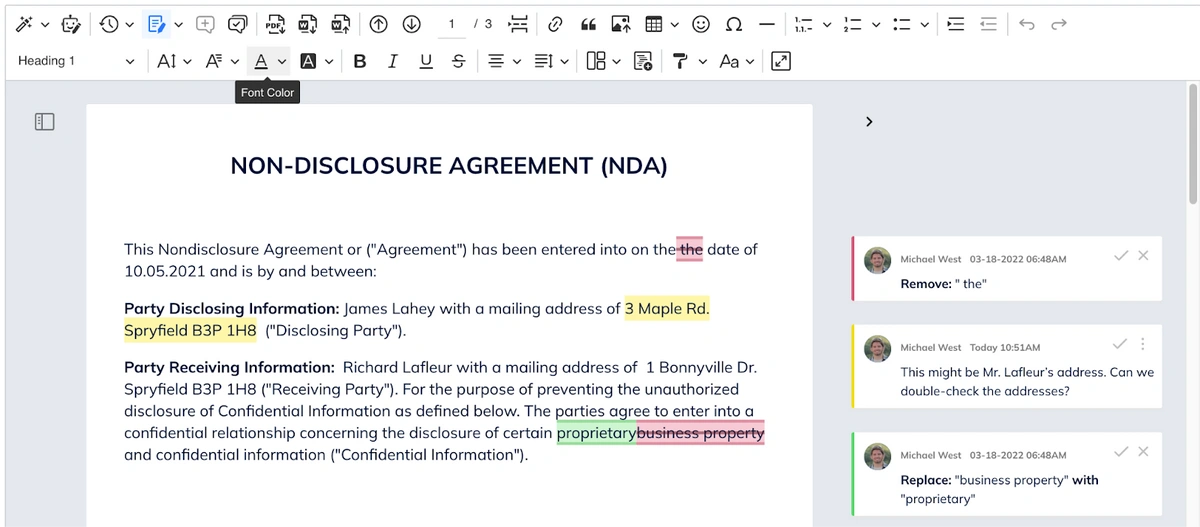Enter fullscreen mode with the expand icon

pyautogui.click(x=782, y=61)
